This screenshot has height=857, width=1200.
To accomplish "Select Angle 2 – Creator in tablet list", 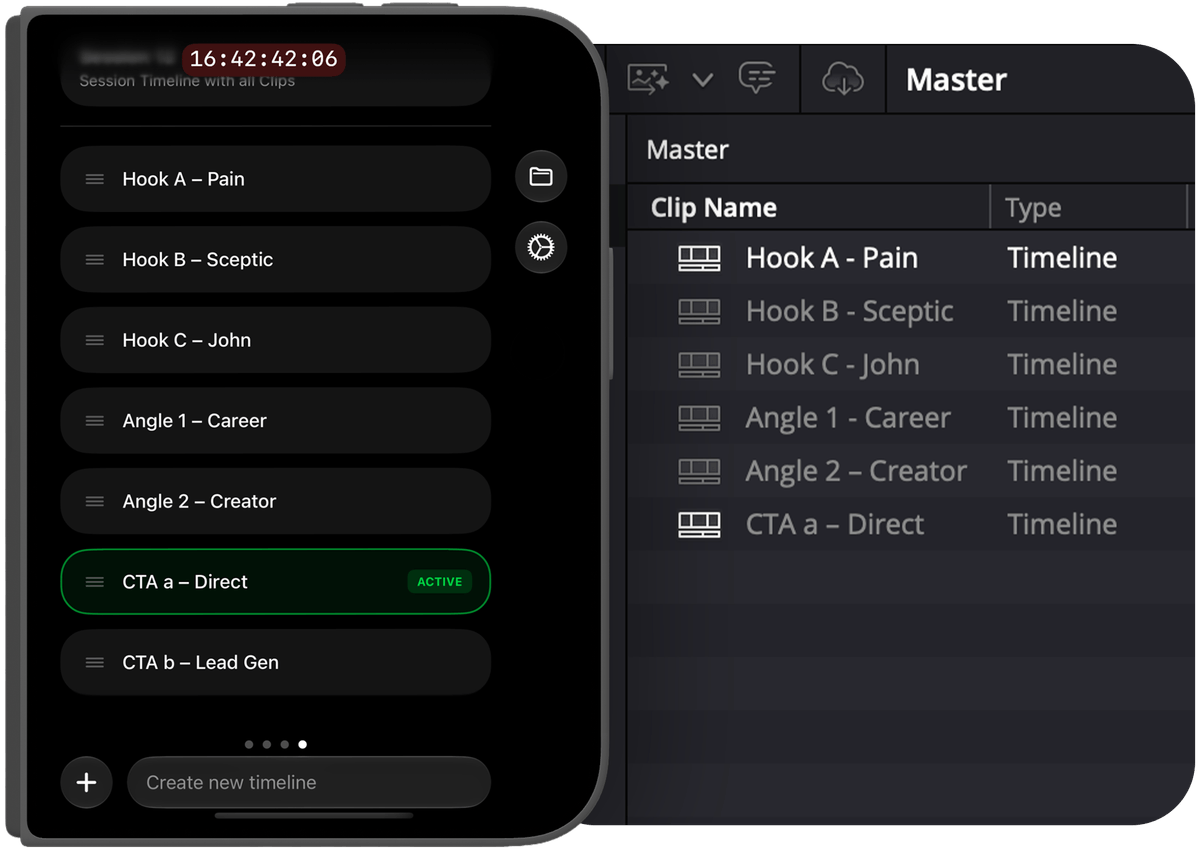I will [276, 501].
